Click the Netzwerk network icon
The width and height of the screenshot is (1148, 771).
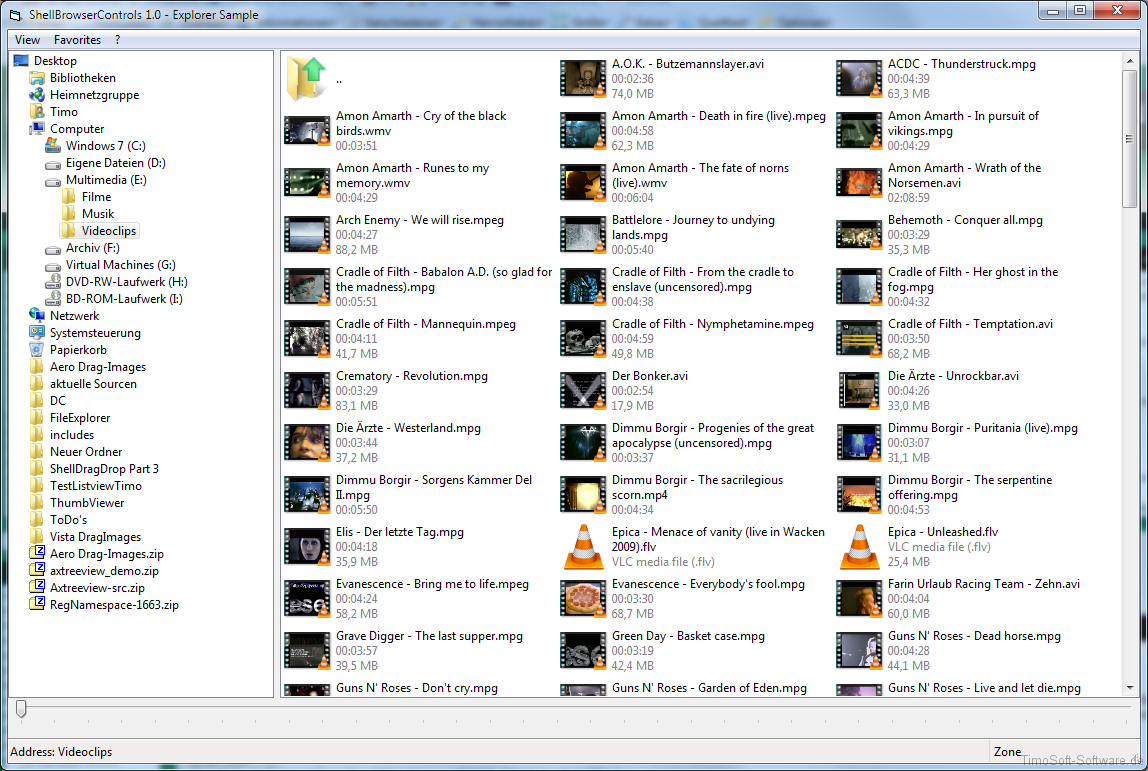point(37,316)
